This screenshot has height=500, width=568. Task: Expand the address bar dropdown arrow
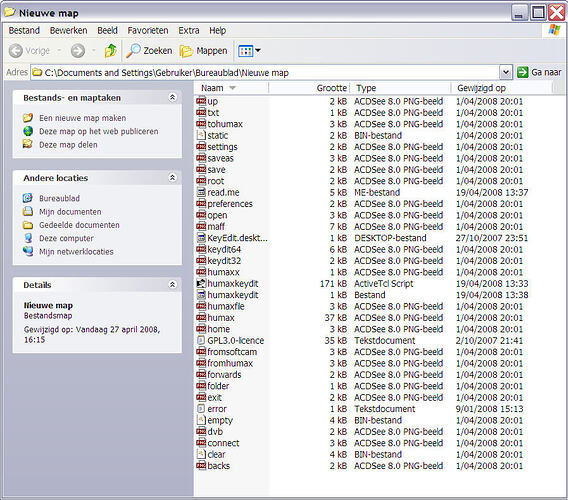point(506,72)
